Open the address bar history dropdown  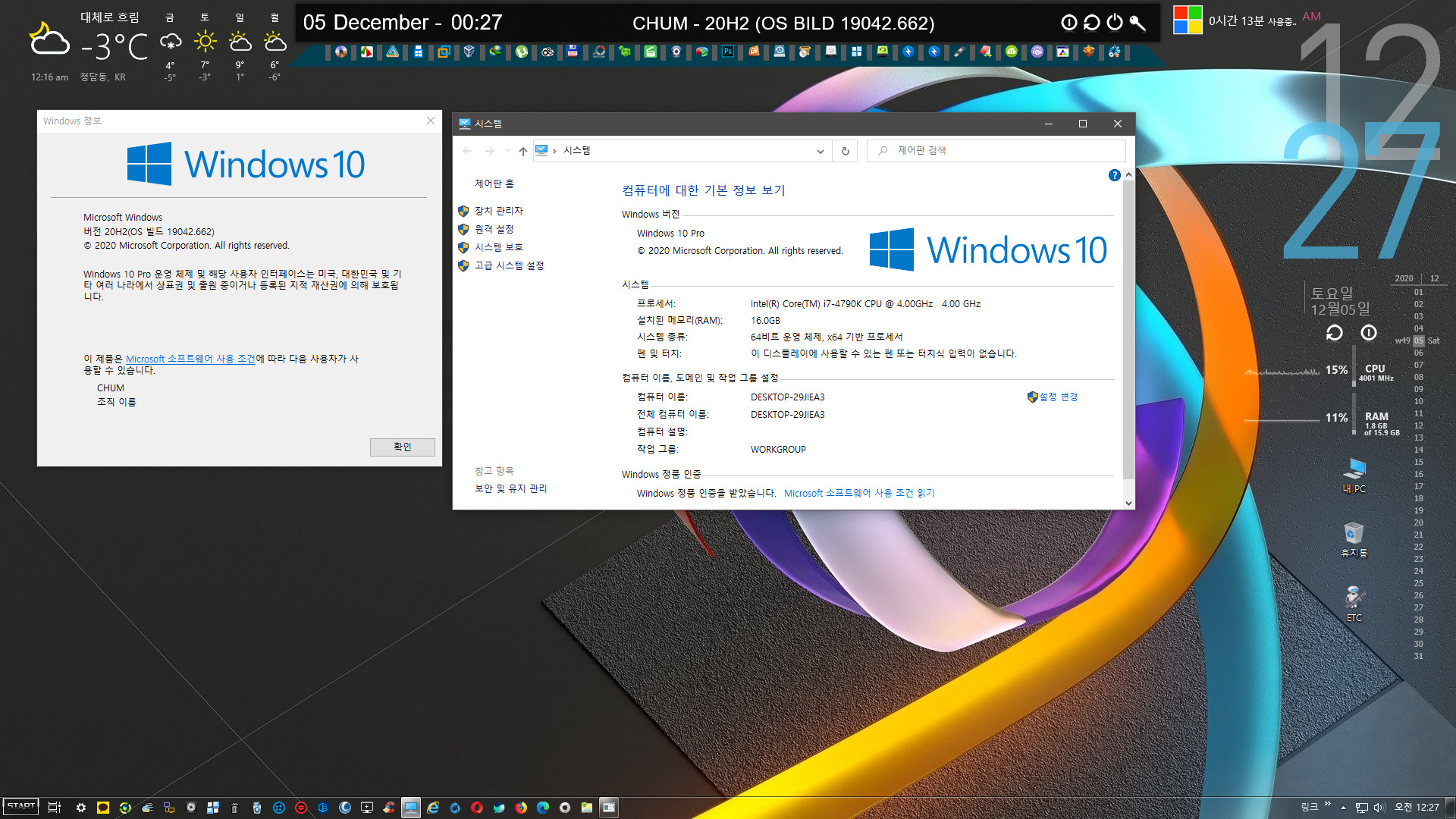pyautogui.click(x=821, y=151)
